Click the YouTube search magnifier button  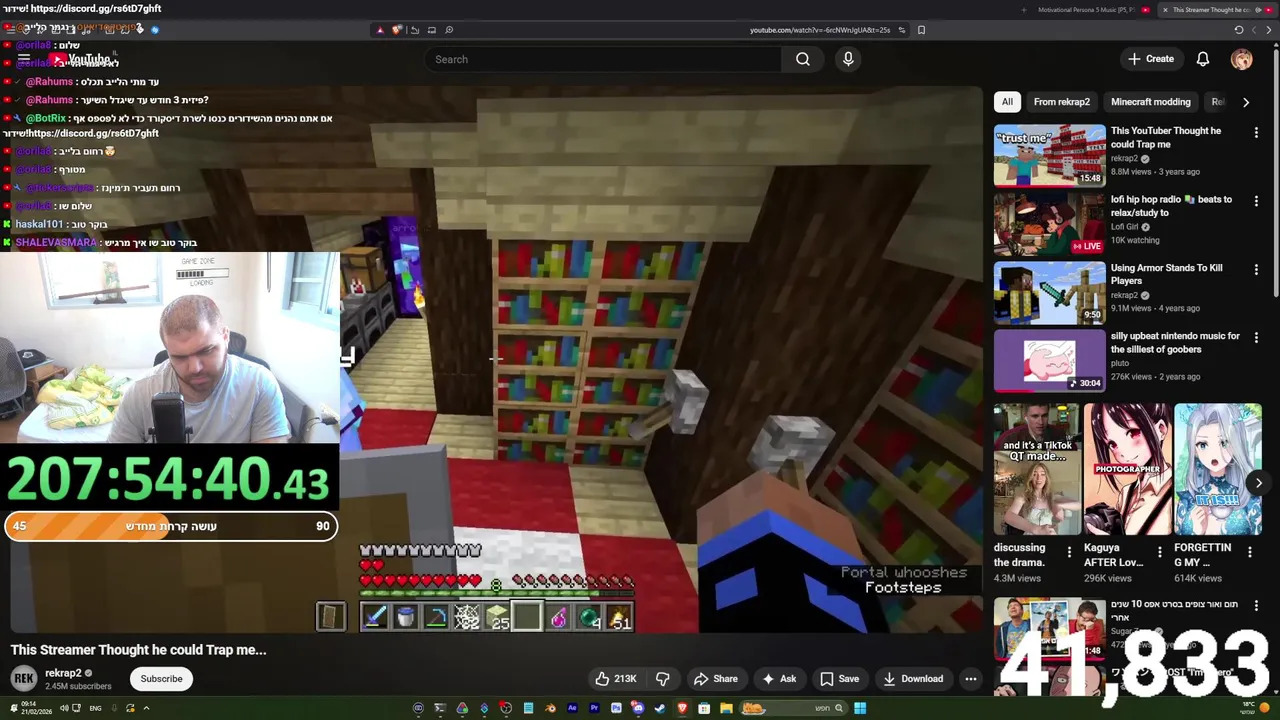click(x=802, y=59)
